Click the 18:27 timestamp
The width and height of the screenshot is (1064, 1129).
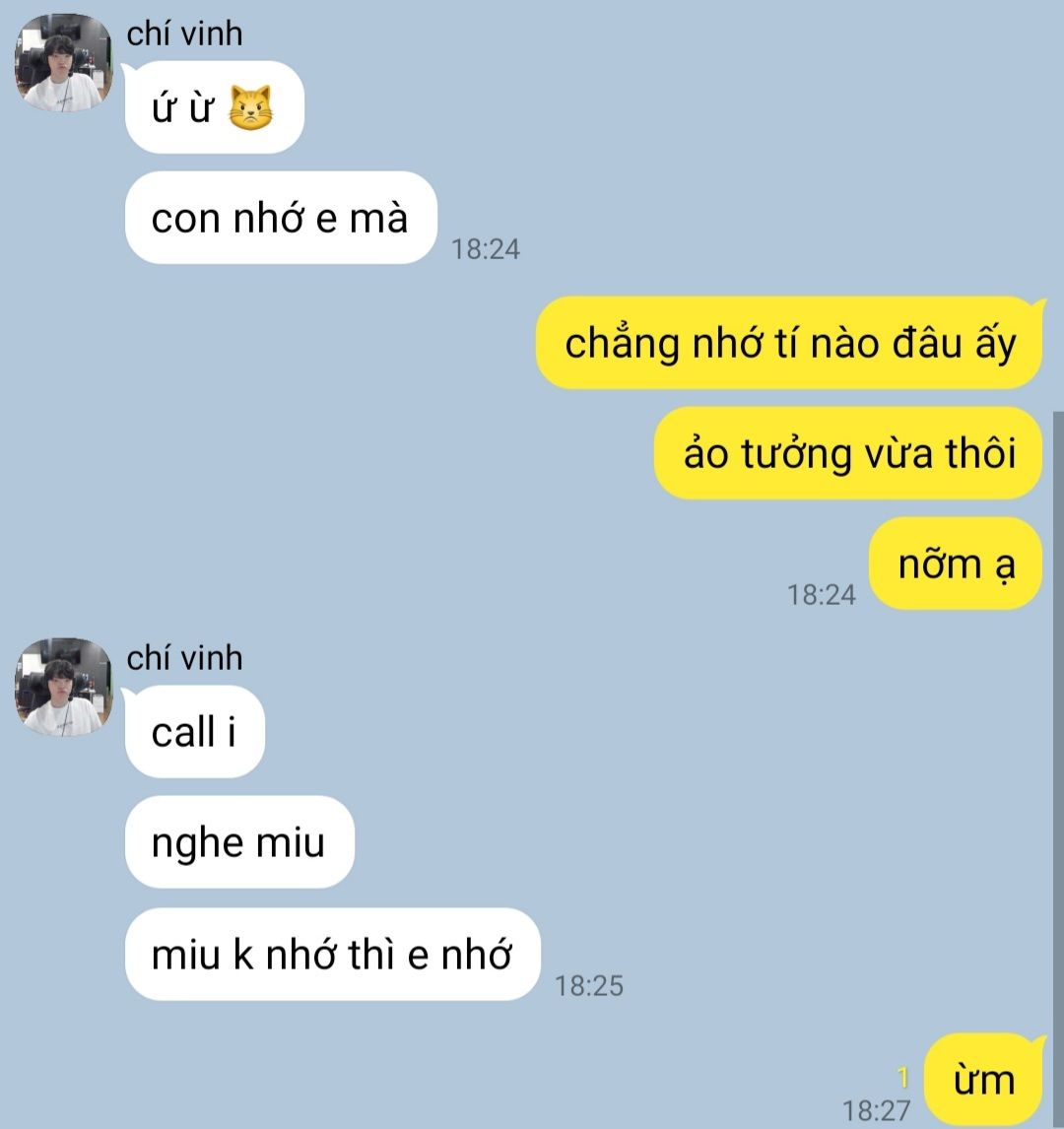click(877, 1110)
